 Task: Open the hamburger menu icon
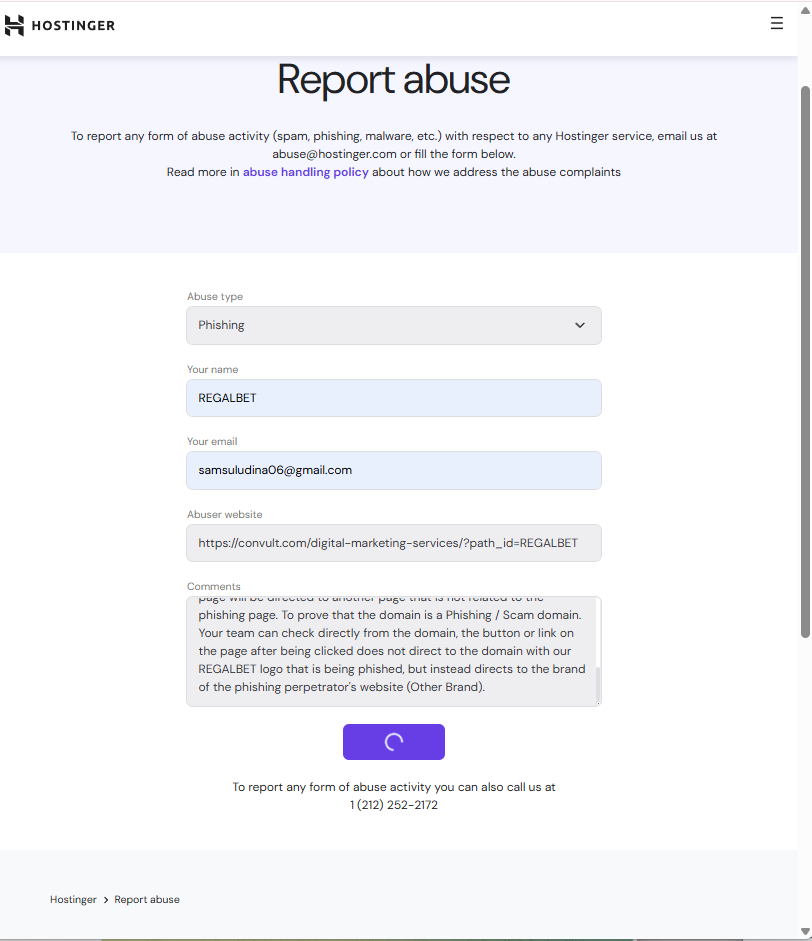pyautogui.click(x=777, y=23)
